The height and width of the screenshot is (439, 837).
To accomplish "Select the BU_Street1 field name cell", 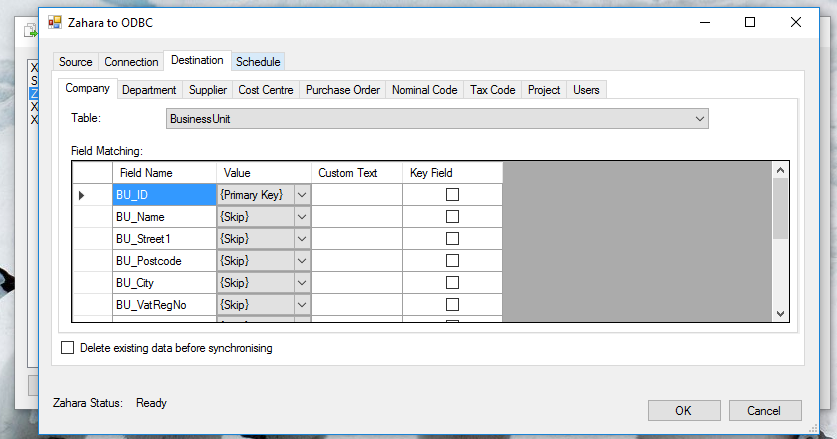I will pos(164,239).
